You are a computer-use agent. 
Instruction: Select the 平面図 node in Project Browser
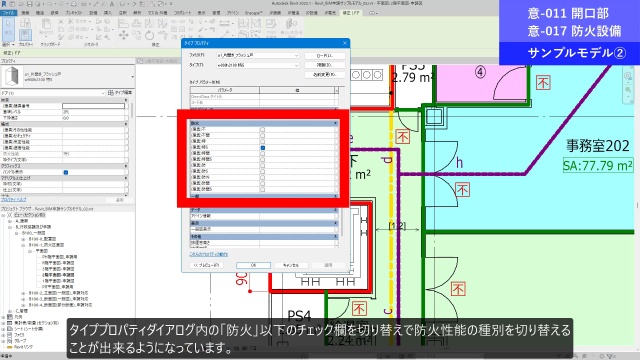[42, 251]
